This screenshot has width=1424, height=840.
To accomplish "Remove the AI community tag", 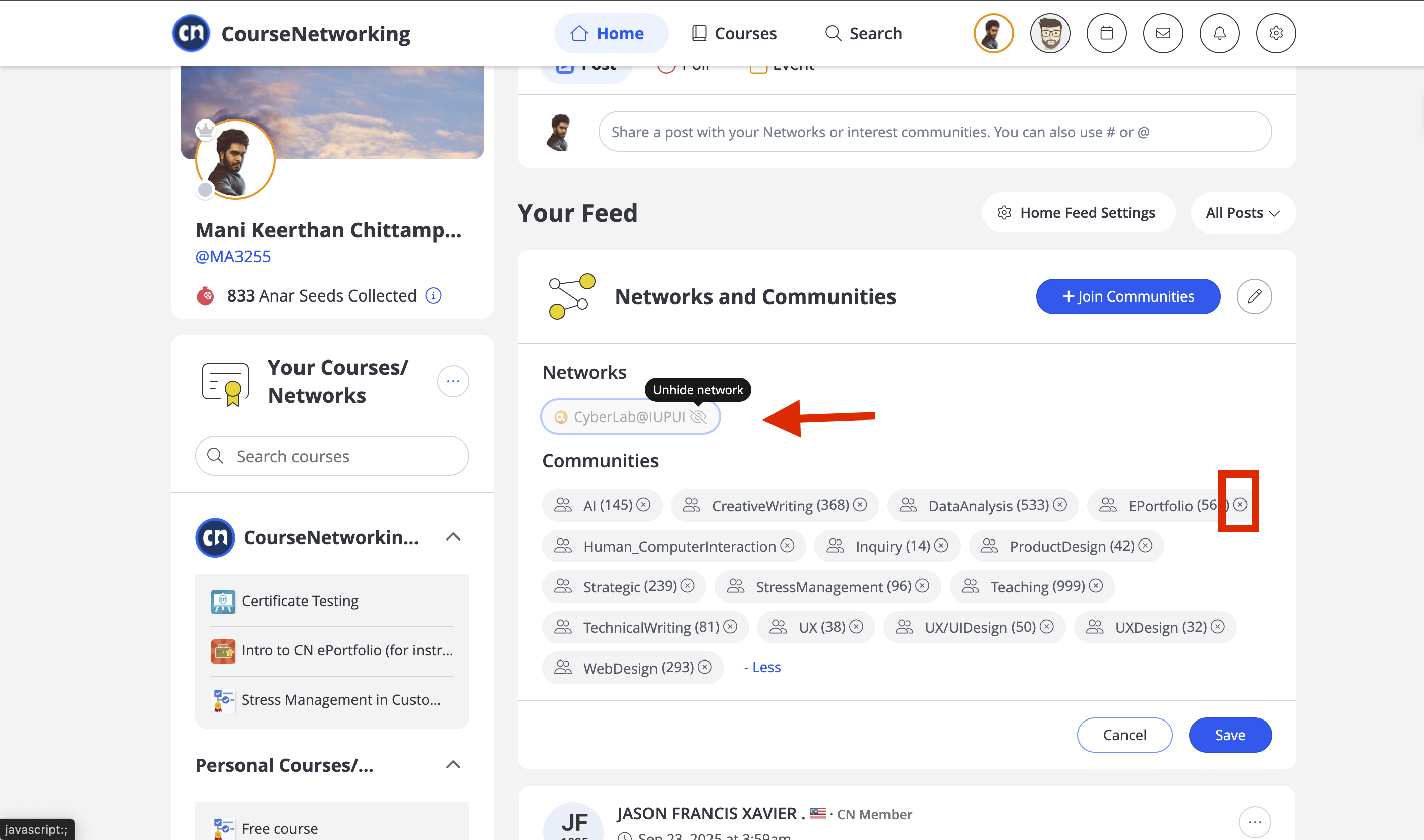I will [643, 504].
